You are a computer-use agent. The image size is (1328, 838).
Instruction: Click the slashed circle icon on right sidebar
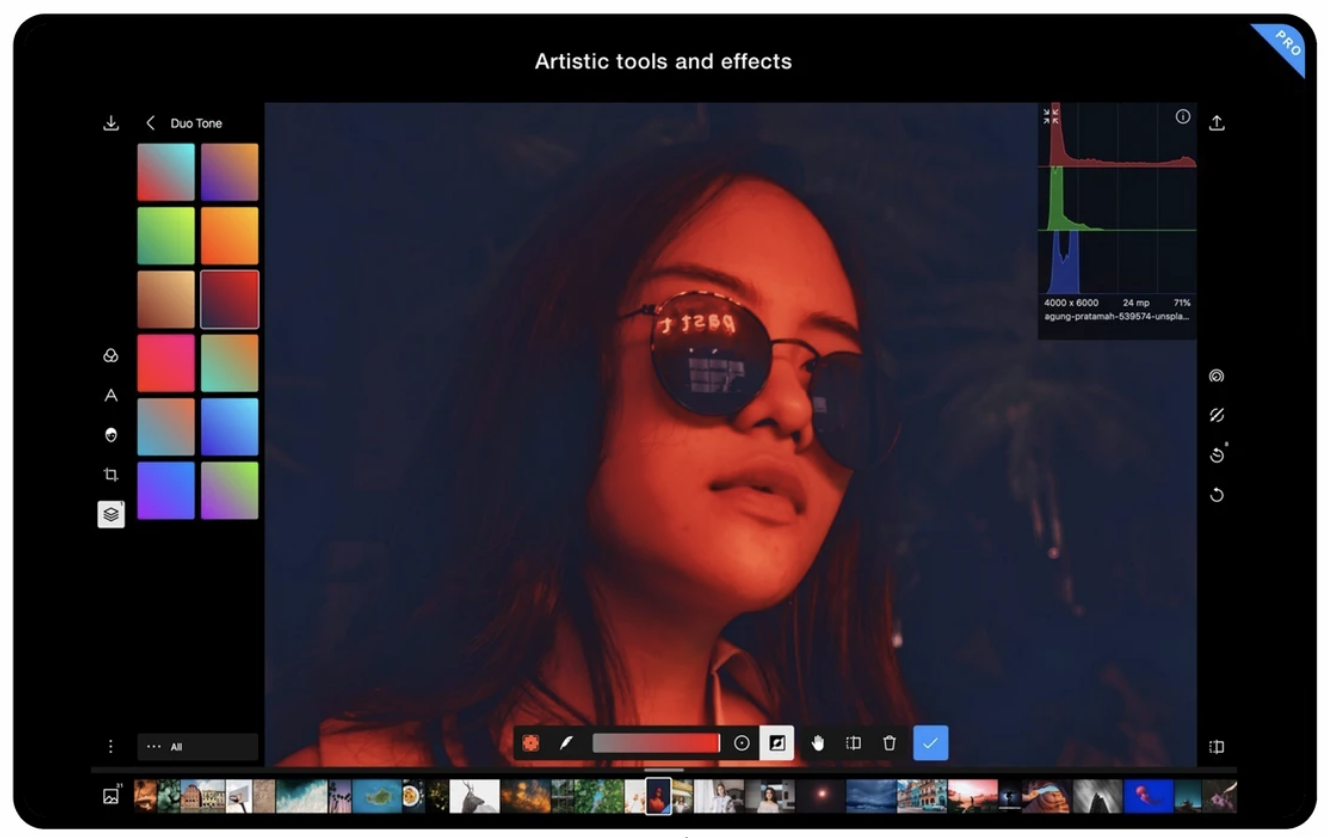(1216, 415)
